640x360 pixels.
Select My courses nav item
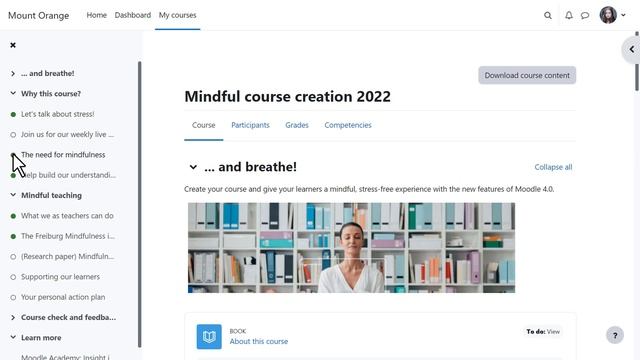[x=178, y=15]
